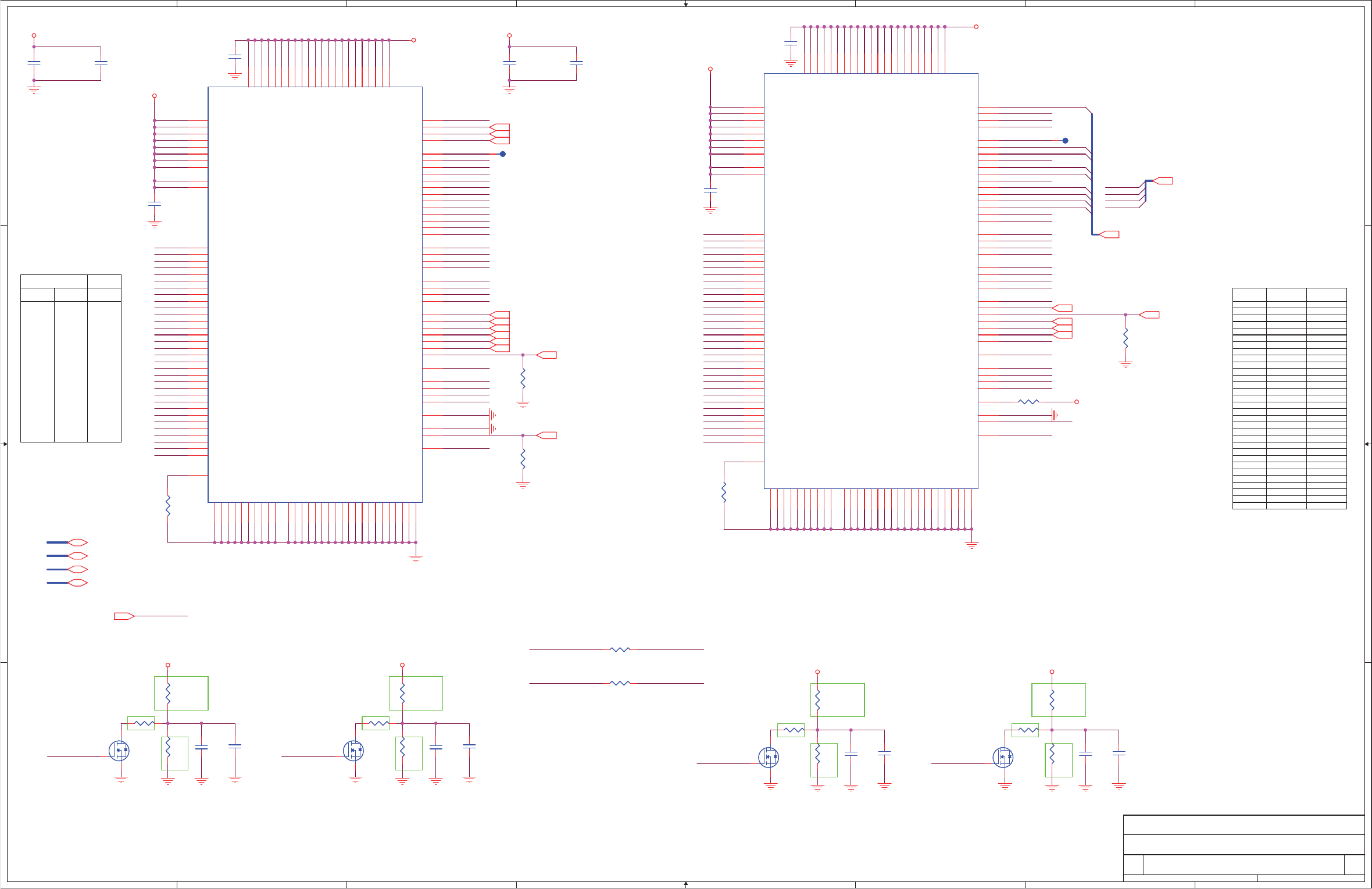Select the power circle above the left IC's top pins
Screen dimensions: 1372x889
[413, 40]
